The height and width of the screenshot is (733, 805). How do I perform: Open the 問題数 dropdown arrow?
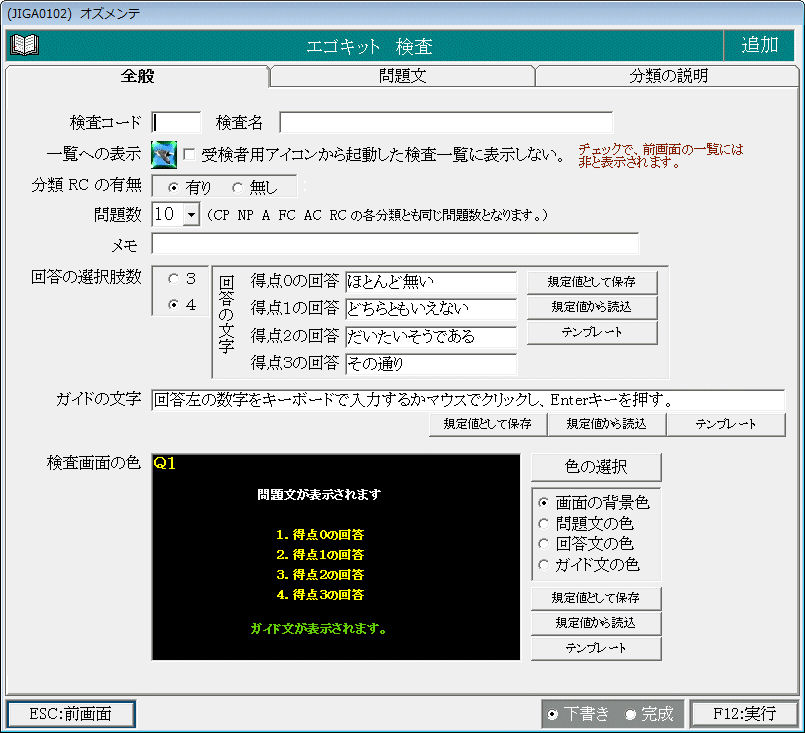pyautogui.click(x=191, y=215)
